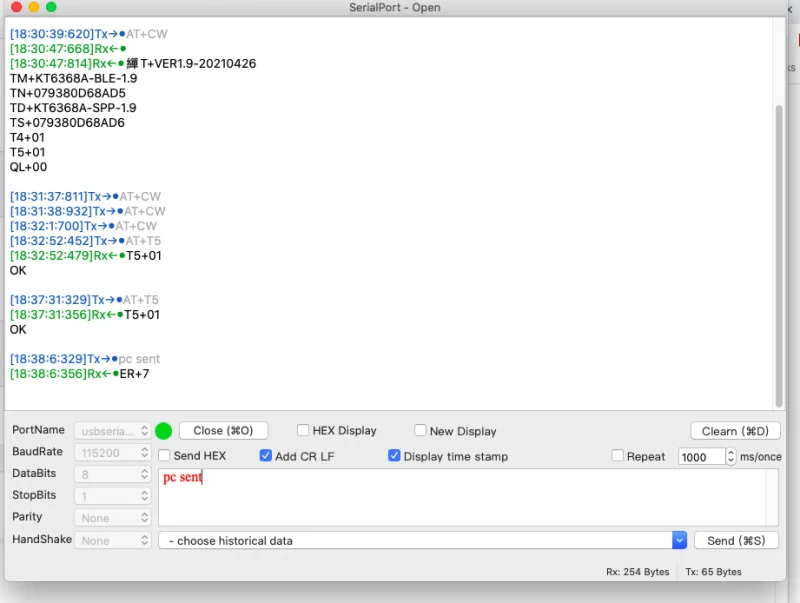Click the Rx: 254 Bytes counter
800x603 pixels.
point(637,571)
